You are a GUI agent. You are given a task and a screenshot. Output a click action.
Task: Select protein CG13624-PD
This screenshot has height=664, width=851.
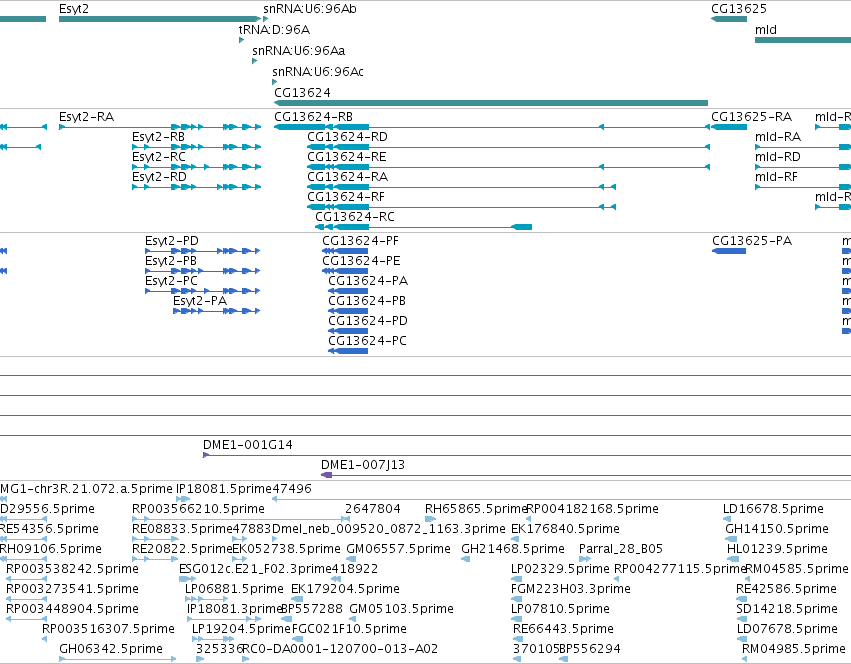tap(348, 331)
